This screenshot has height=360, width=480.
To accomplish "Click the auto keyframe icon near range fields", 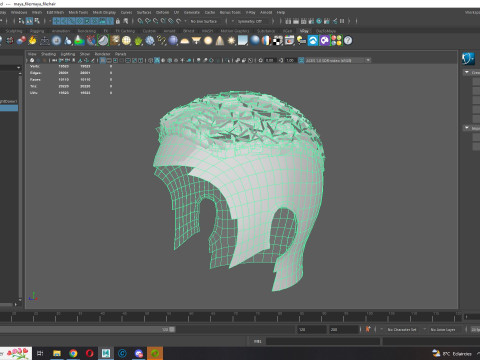I will [x=368, y=329].
